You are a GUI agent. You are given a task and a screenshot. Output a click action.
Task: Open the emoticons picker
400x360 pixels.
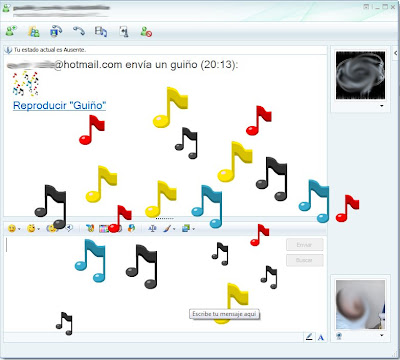[x=12, y=229]
